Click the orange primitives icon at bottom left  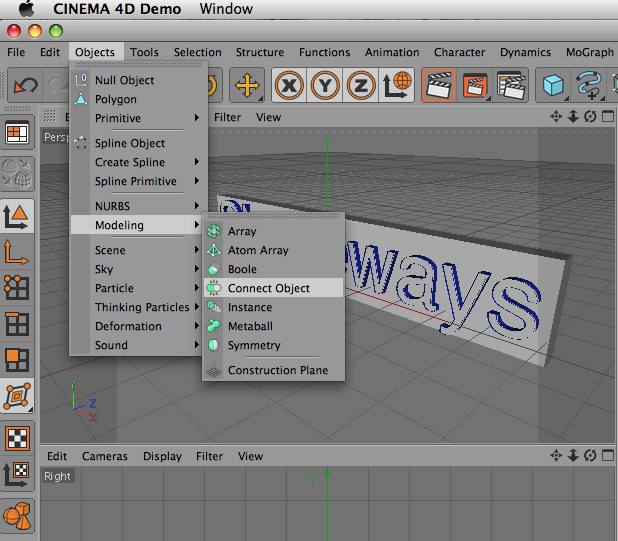17,516
